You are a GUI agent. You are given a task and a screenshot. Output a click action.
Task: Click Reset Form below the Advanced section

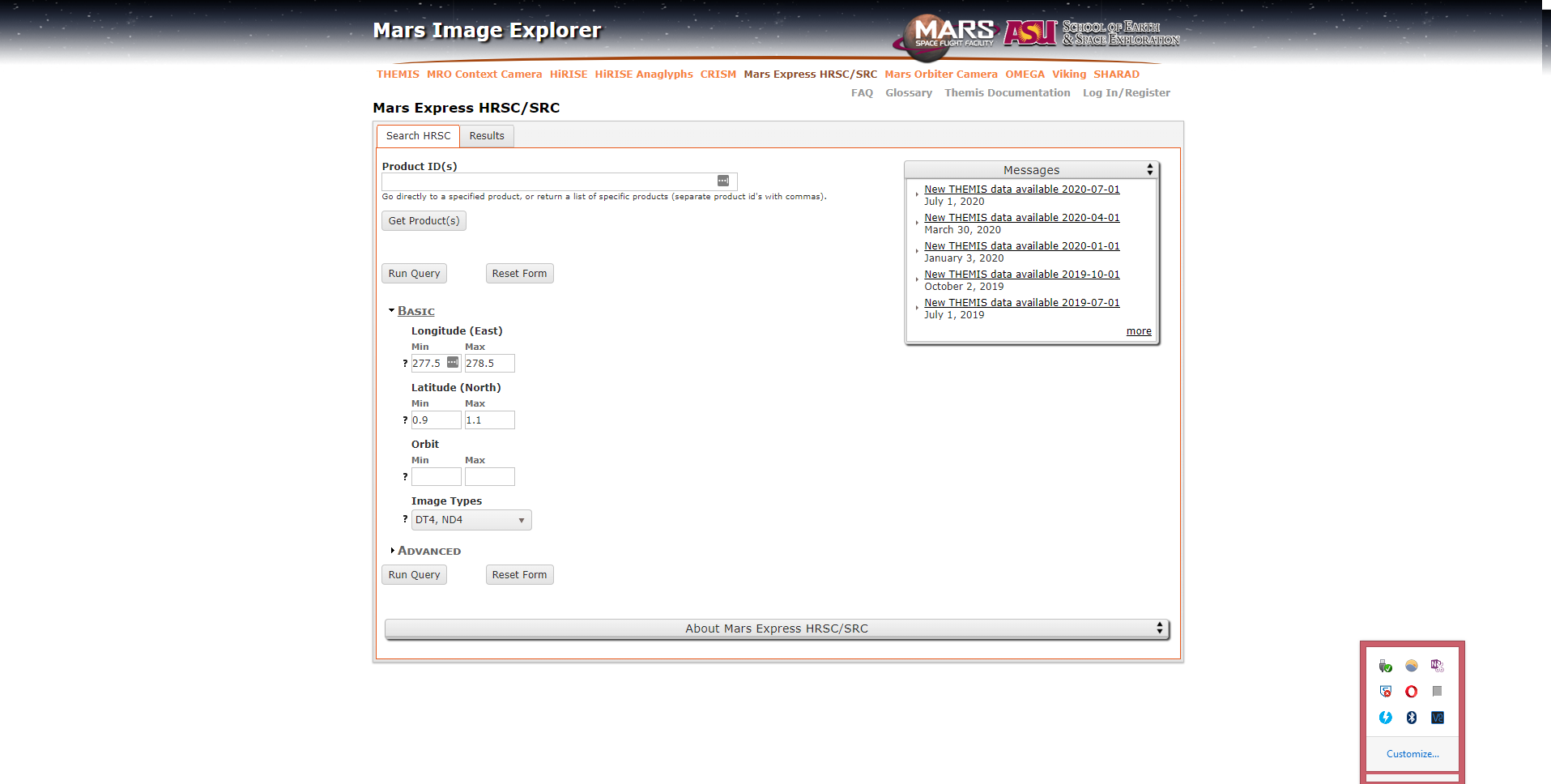coord(519,575)
